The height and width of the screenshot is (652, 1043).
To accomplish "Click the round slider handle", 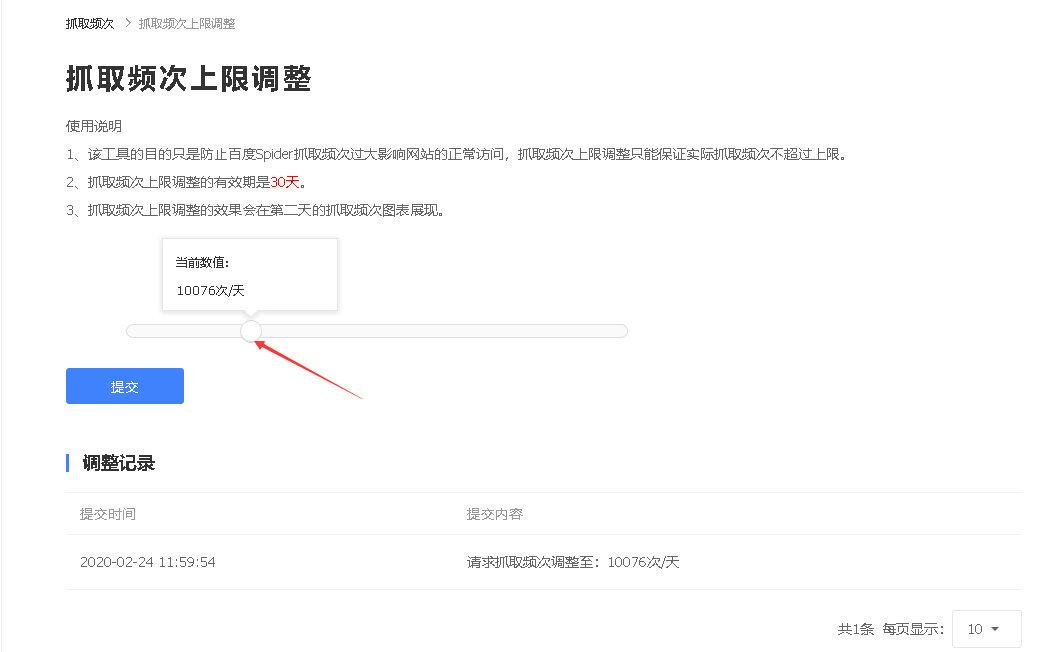I will click(x=251, y=331).
